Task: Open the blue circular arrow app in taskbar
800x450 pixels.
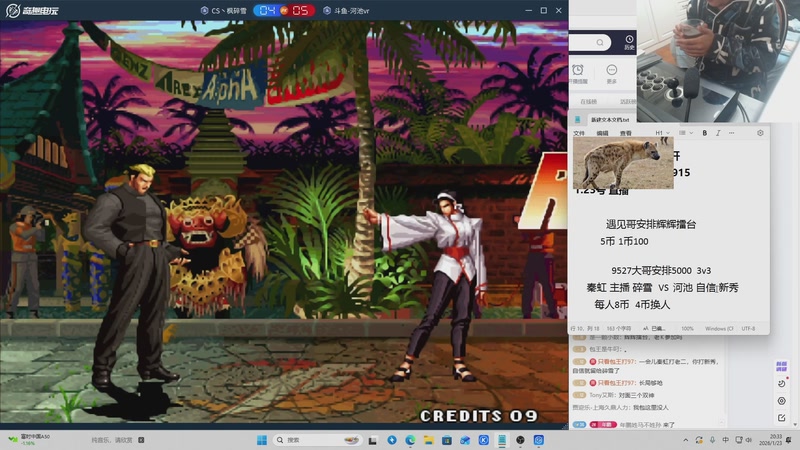Action: [x=392, y=440]
